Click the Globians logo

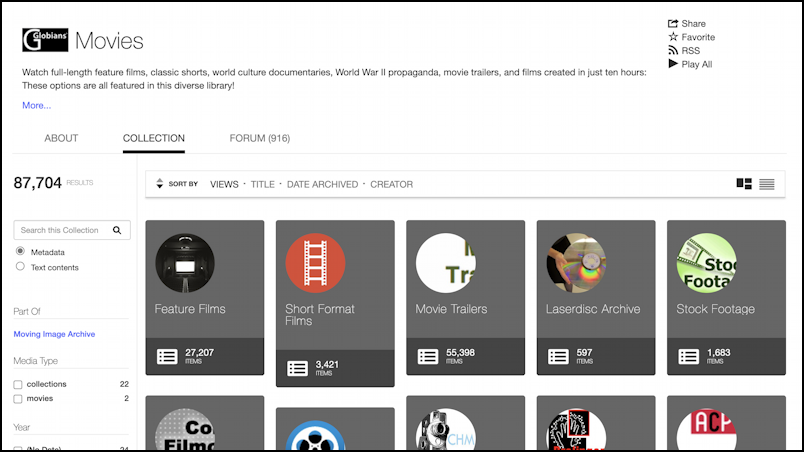[x=45, y=40]
